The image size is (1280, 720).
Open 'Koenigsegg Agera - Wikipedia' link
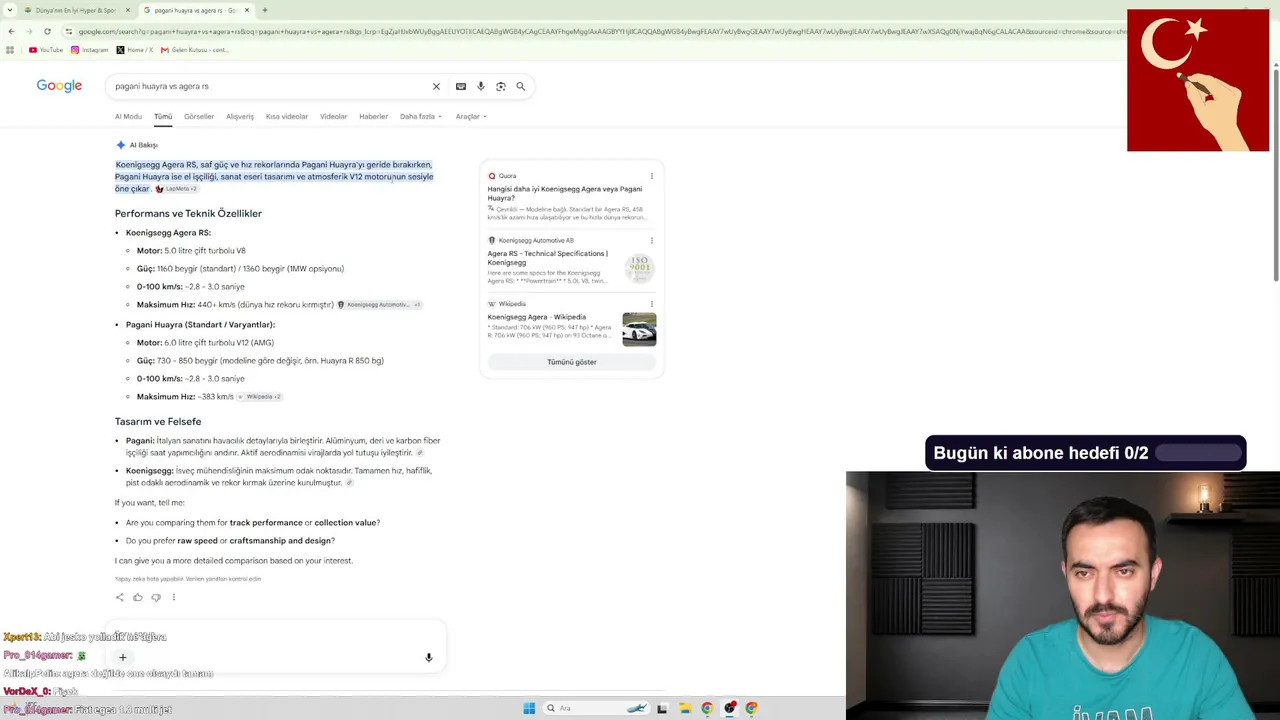point(537,317)
